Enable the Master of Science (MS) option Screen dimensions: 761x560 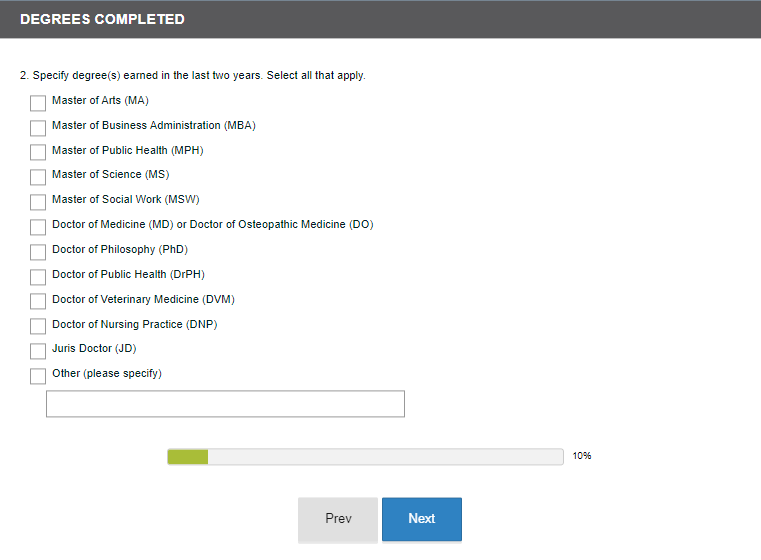38,177
